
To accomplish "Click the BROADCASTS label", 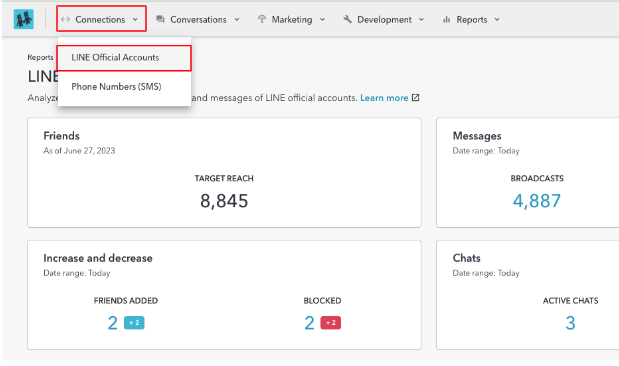I will click(x=537, y=178).
